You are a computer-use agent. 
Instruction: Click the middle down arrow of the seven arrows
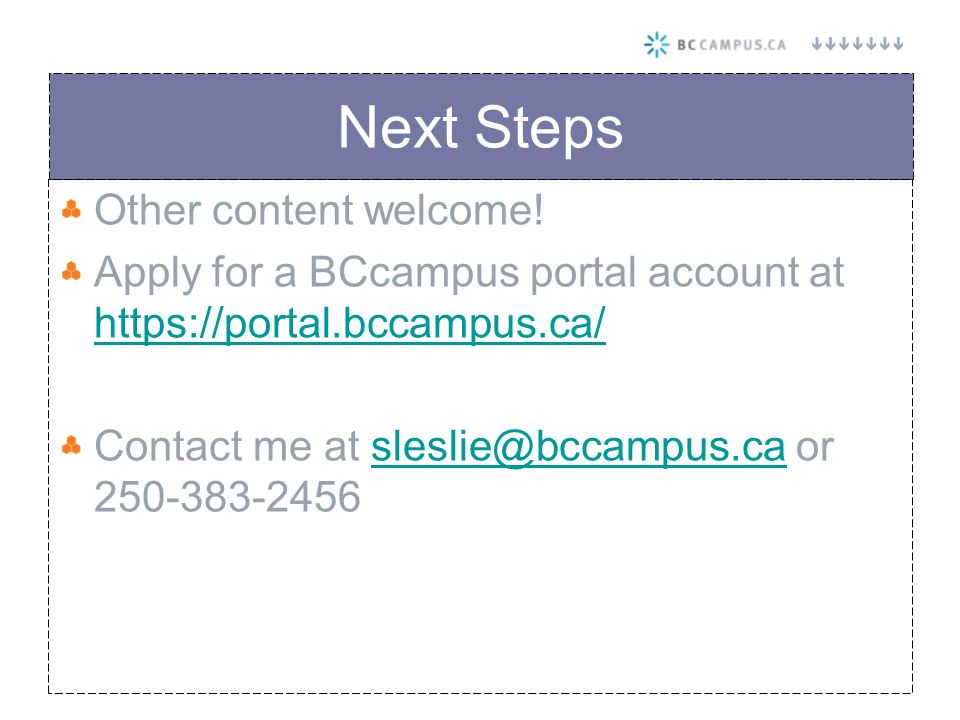(x=857, y=43)
